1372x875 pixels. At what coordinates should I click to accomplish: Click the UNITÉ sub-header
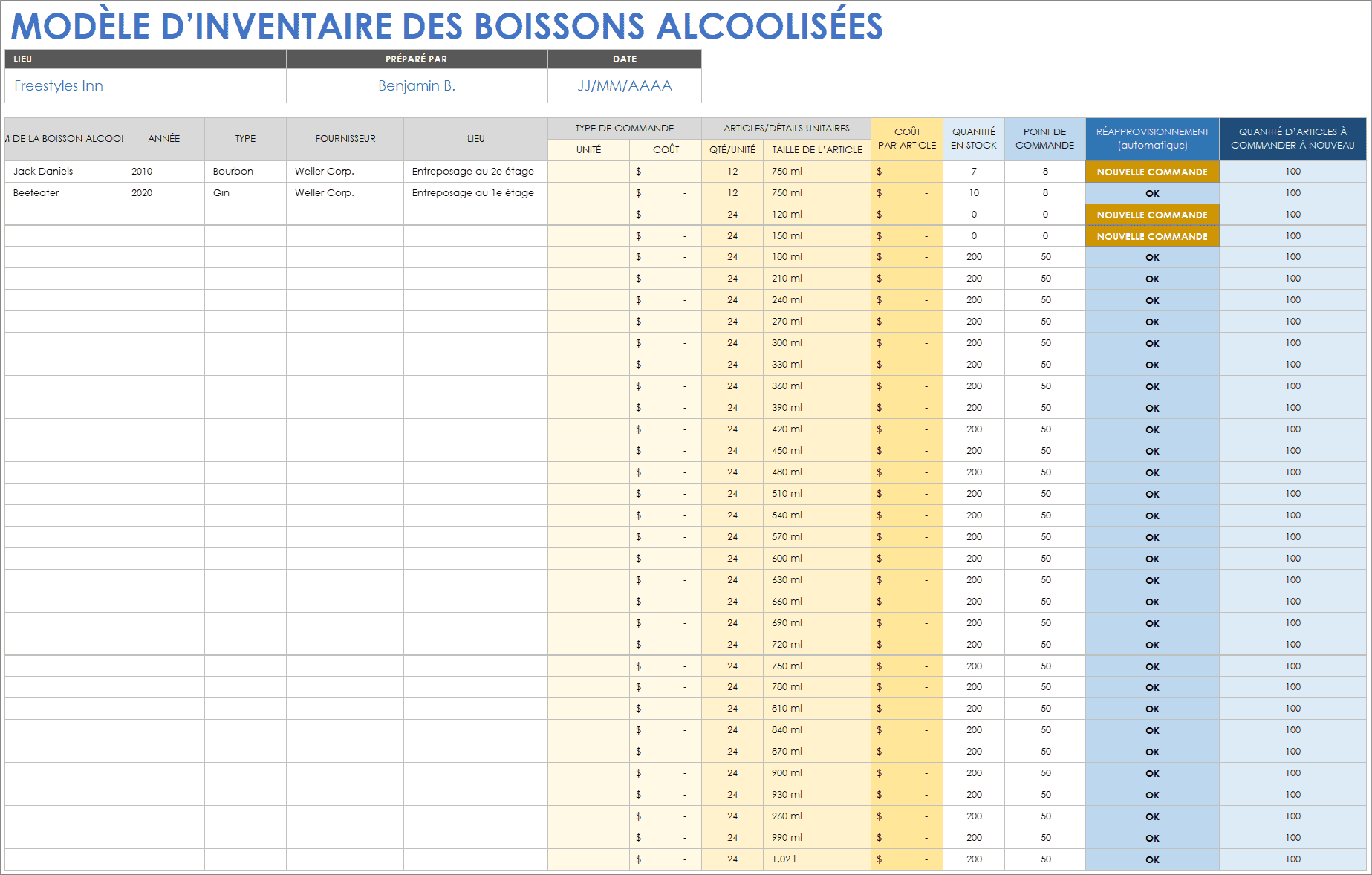click(589, 150)
